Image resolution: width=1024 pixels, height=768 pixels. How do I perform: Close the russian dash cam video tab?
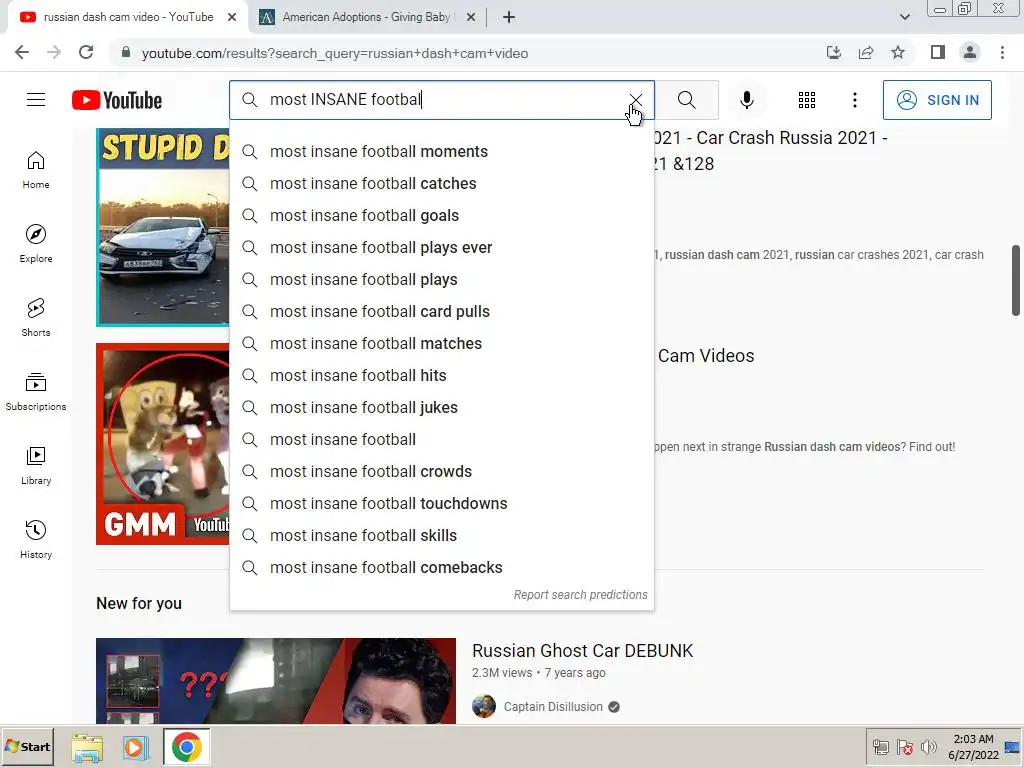(232, 17)
